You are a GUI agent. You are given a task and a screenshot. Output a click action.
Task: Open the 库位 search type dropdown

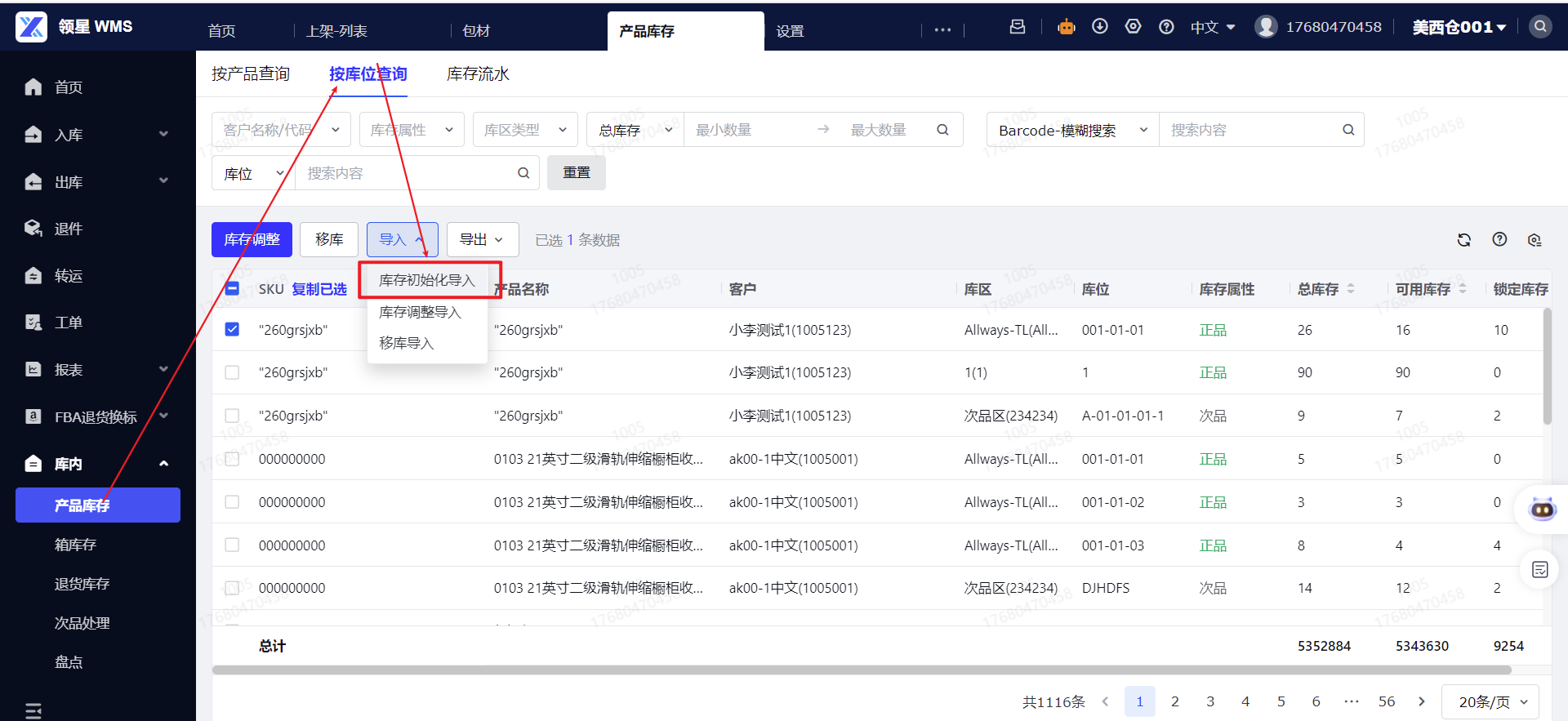(253, 173)
